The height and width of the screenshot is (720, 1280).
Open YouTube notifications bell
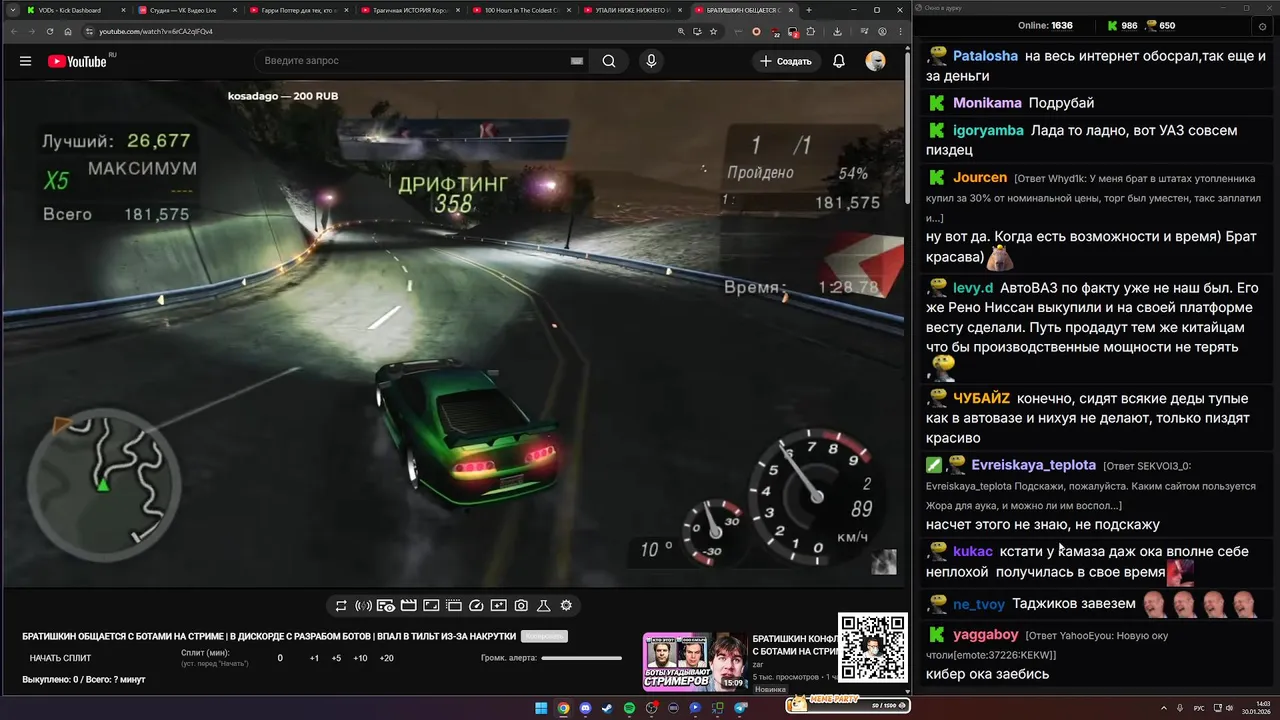pyautogui.click(x=839, y=61)
